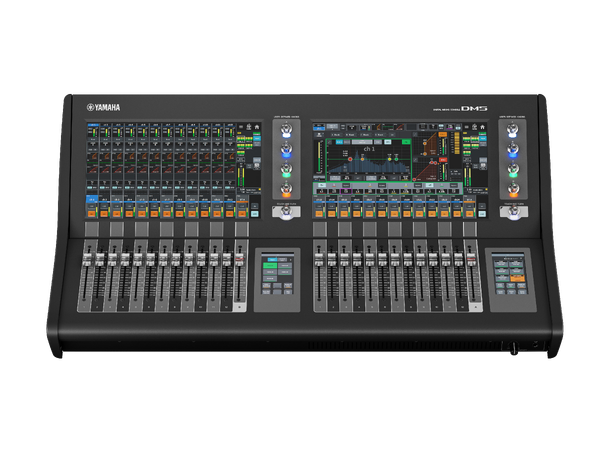Tap the green button on left utility screen
610x450 pixels.
(270, 265)
